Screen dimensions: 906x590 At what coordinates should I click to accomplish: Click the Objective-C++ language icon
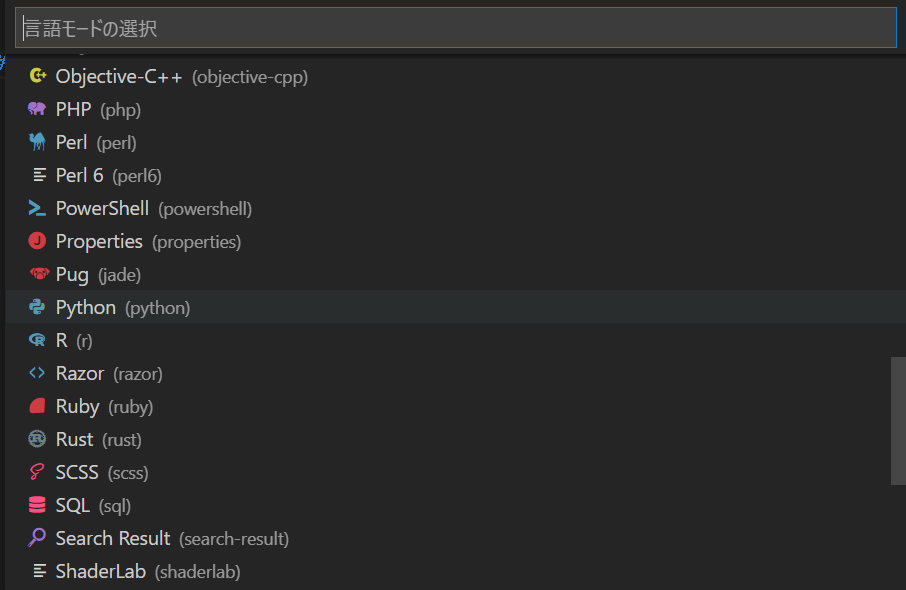[38, 76]
